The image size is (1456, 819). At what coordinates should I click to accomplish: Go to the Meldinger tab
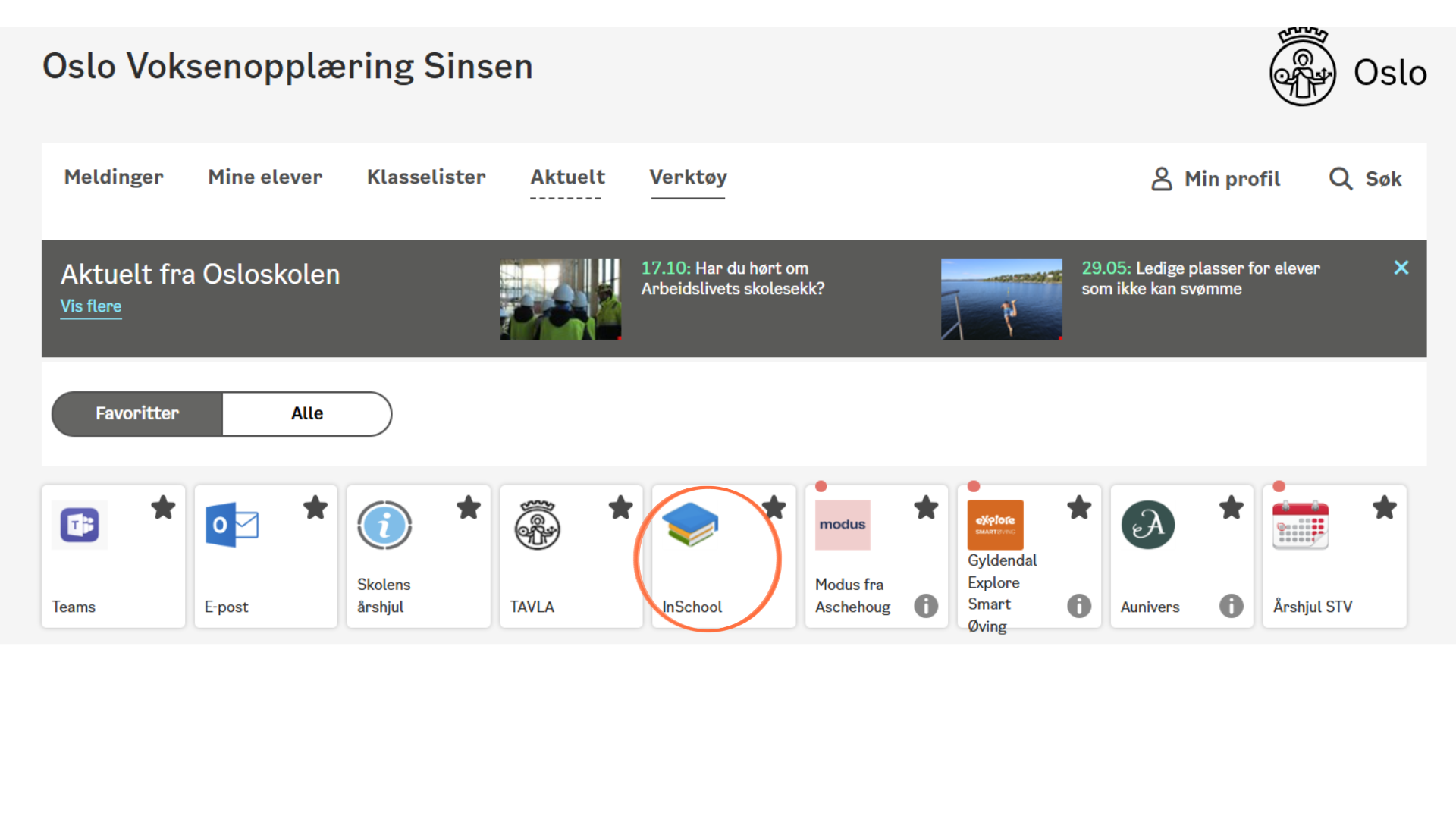[114, 177]
